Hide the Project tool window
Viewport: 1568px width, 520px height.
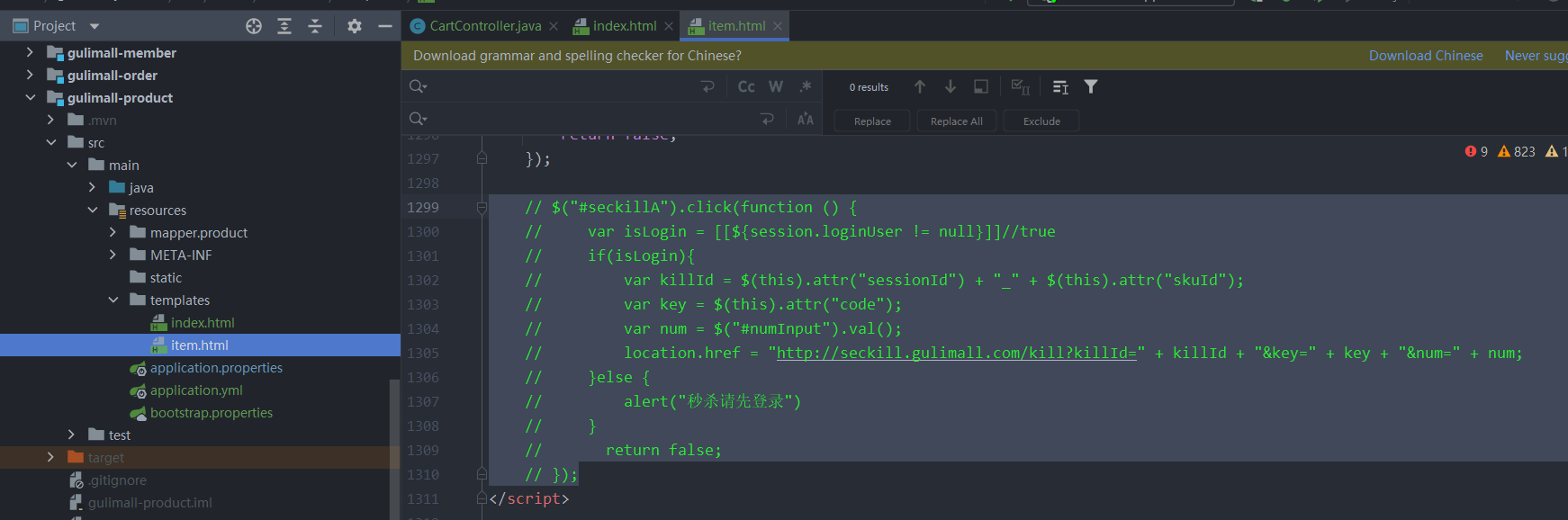pyautogui.click(x=385, y=26)
